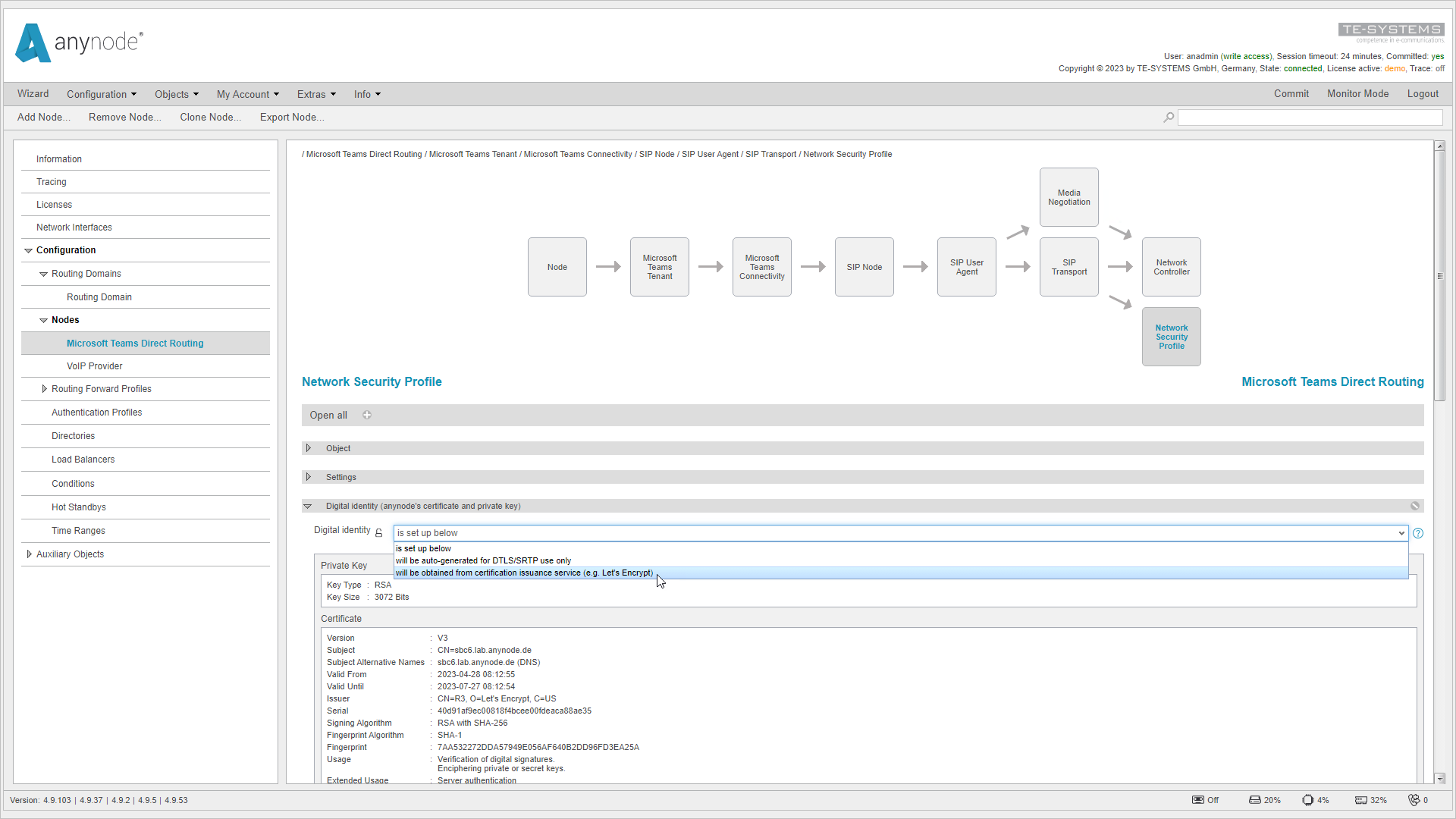Open the My Account menu
Viewport: 1456px width, 819px height.
[x=248, y=94]
